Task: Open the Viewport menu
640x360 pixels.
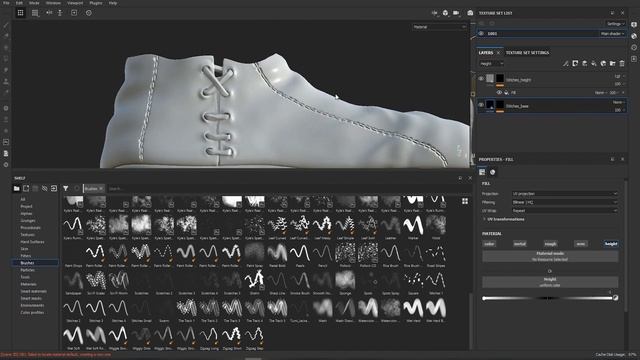Action: tap(75, 3)
